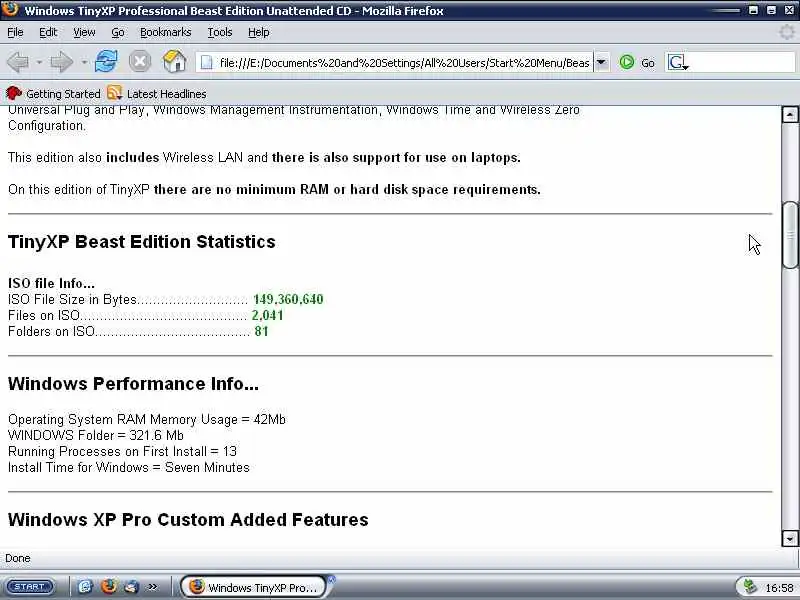The width and height of the screenshot is (800, 600).
Task: Expand the quick launch overflow chevron
Action: pos(152,587)
